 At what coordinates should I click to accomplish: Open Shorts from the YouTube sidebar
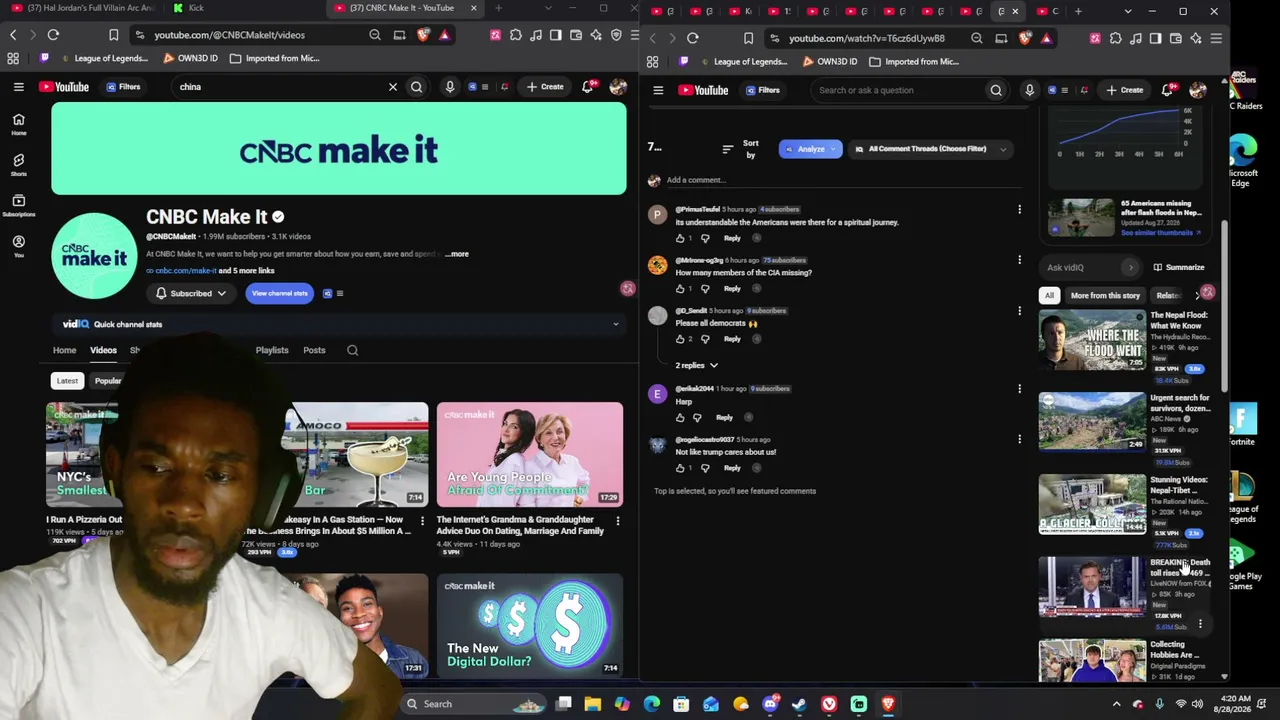click(x=18, y=165)
